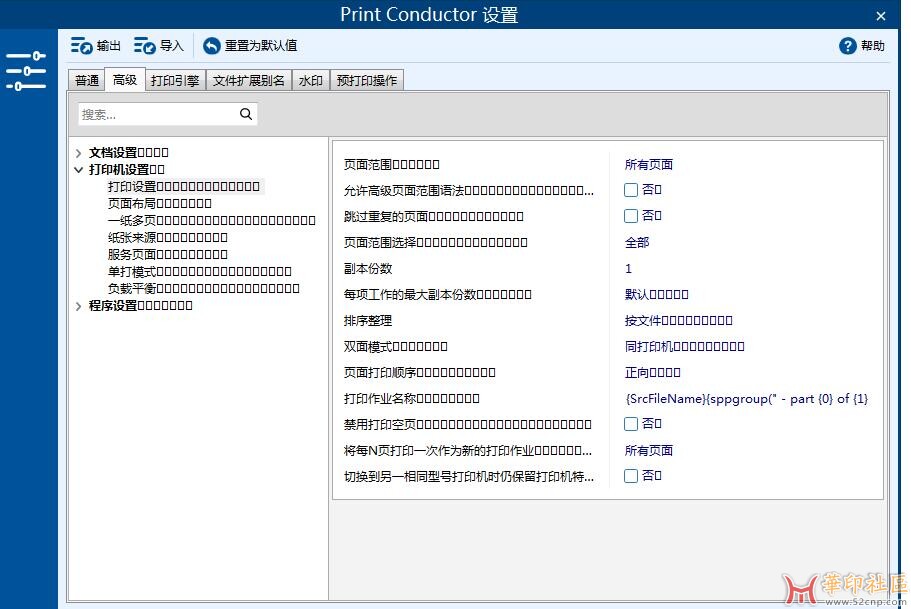
Task: Click 将每N页打印一次 value 所有页面
Action: [648, 450]
